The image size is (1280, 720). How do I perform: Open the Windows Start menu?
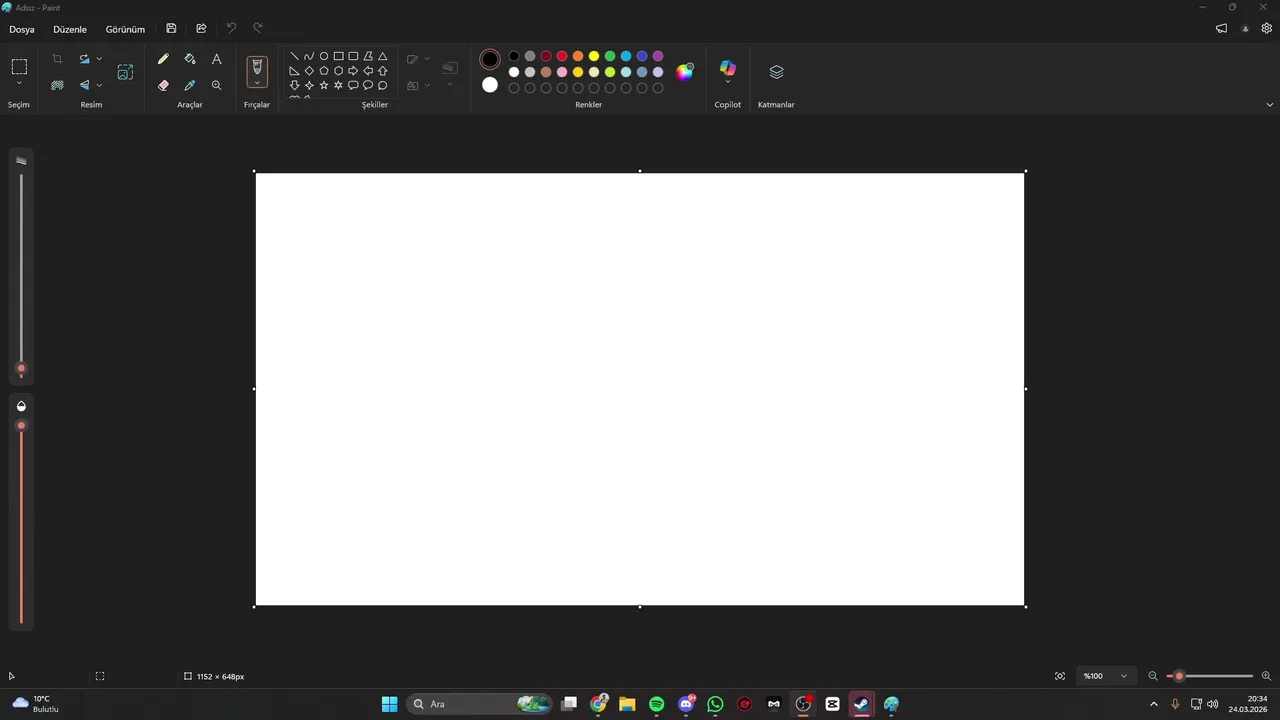tap(389, 704)
